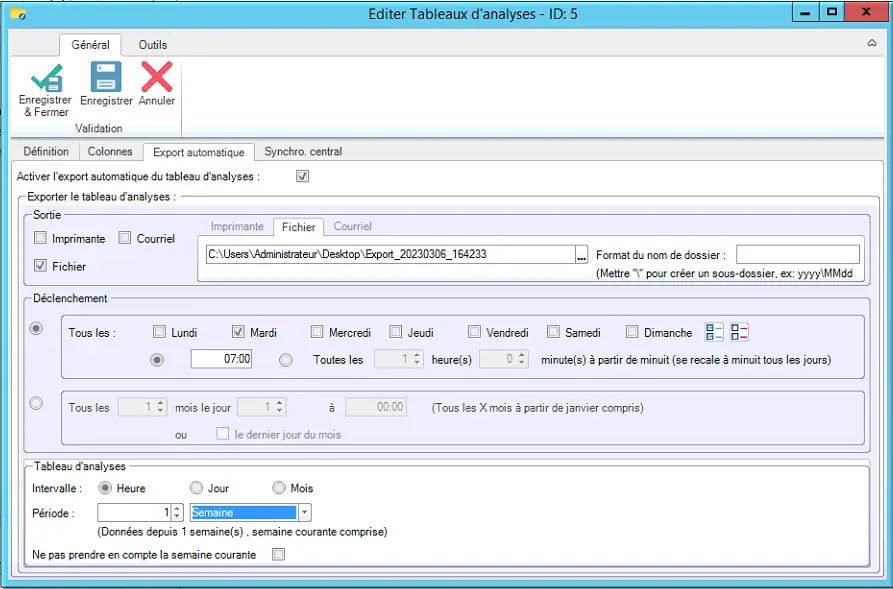Select Mois interval radio button

click(x=278, y=488)
